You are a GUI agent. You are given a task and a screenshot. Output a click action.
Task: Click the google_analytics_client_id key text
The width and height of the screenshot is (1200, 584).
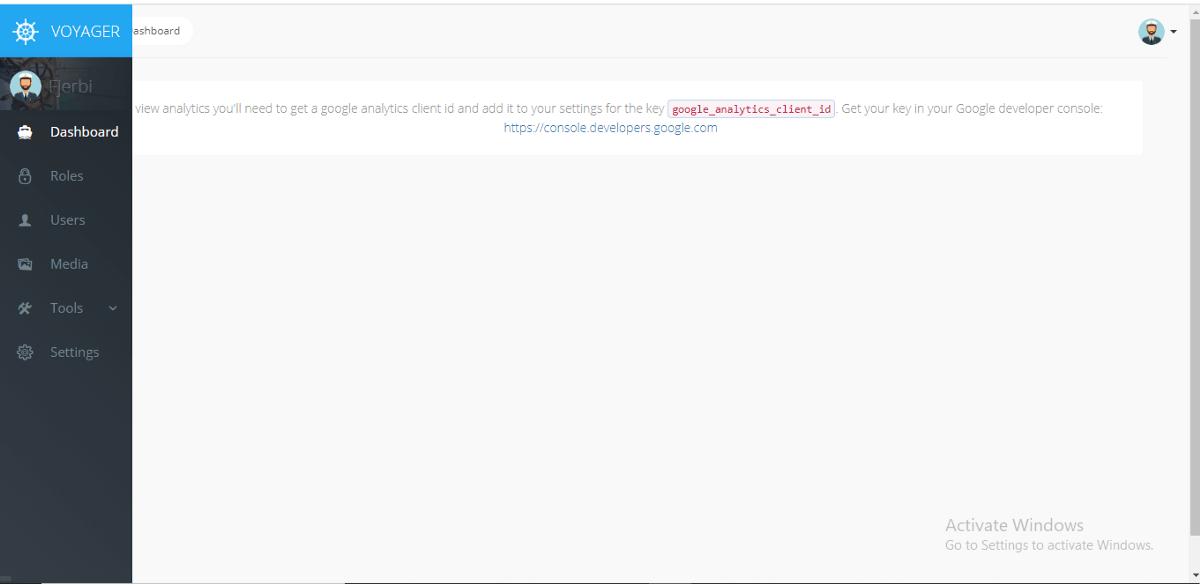click(751, 108)
